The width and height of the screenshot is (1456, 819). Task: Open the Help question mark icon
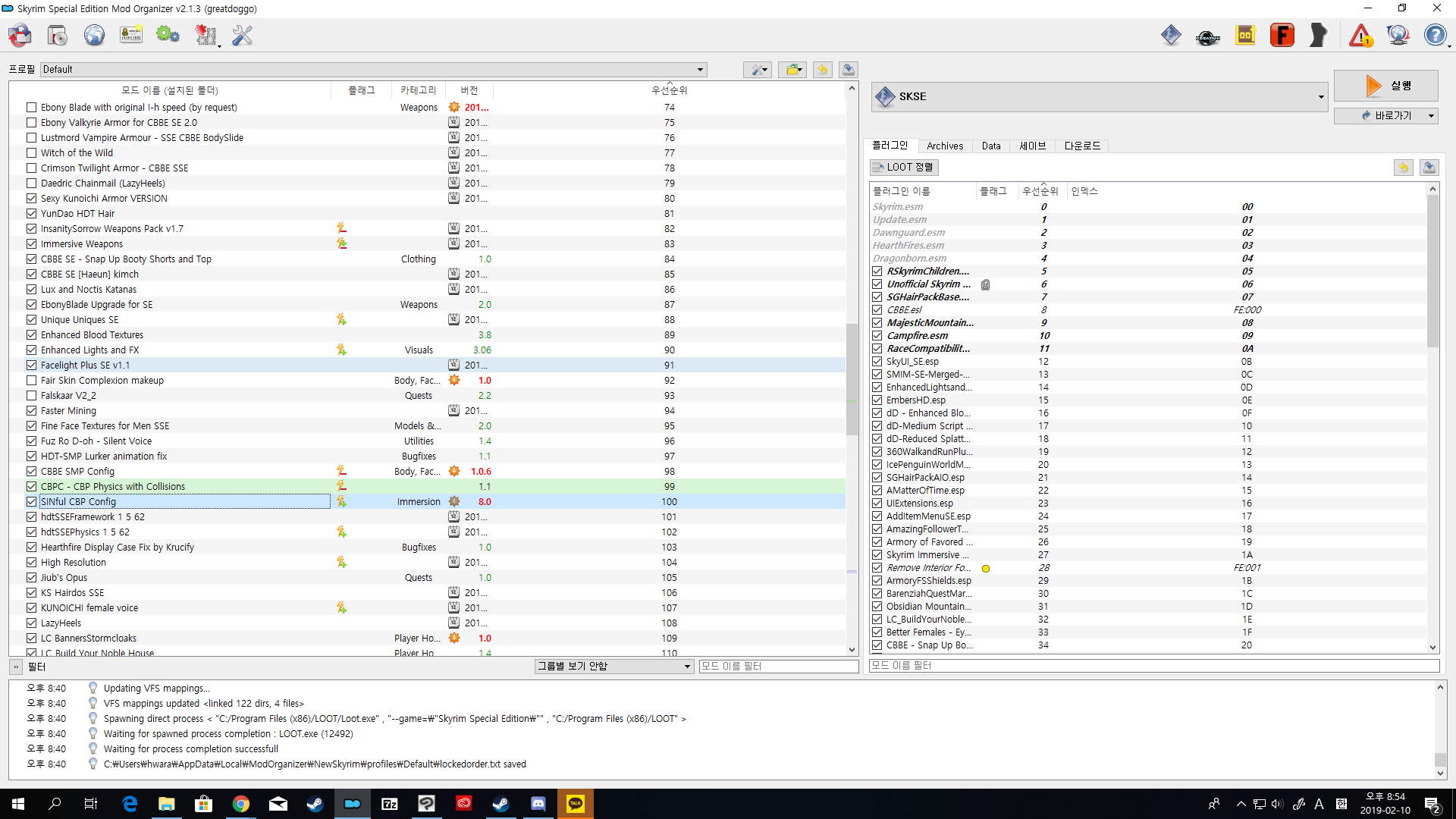(1435, 35)
